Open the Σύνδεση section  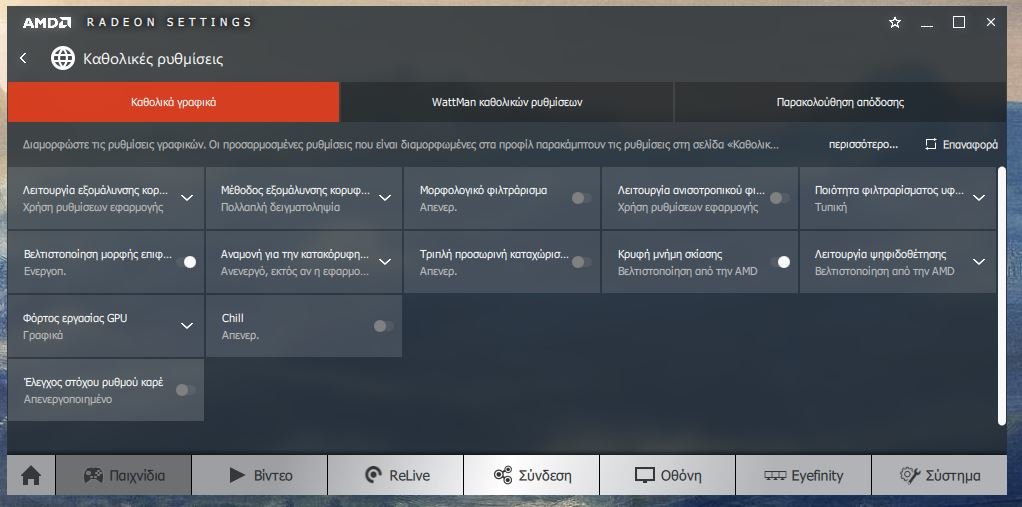(x=531, y=476)
